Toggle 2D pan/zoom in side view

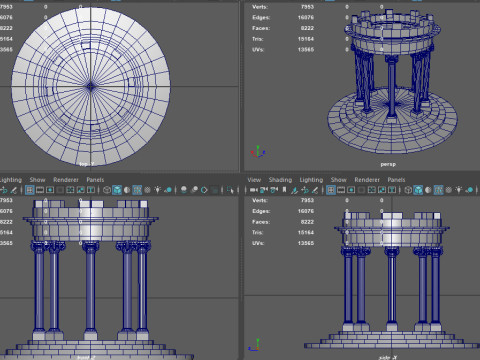(x=305, y=190)
